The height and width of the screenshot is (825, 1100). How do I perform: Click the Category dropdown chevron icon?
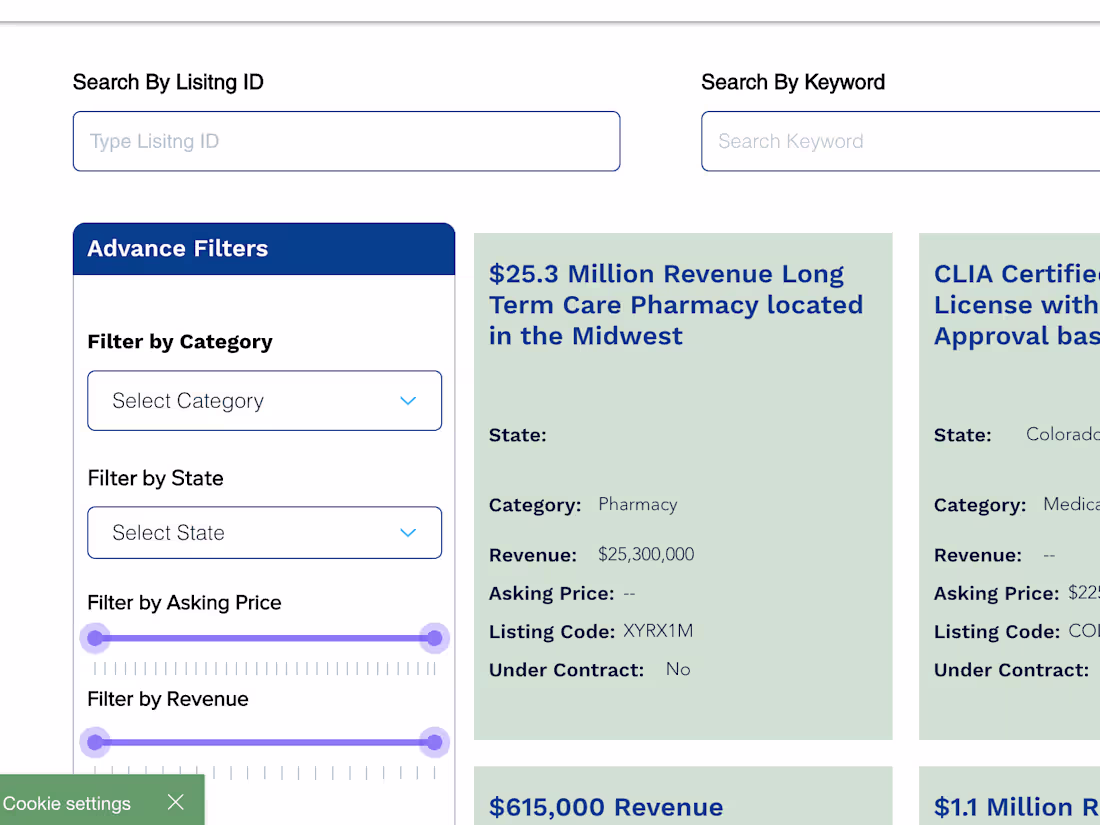click(408, 400)
